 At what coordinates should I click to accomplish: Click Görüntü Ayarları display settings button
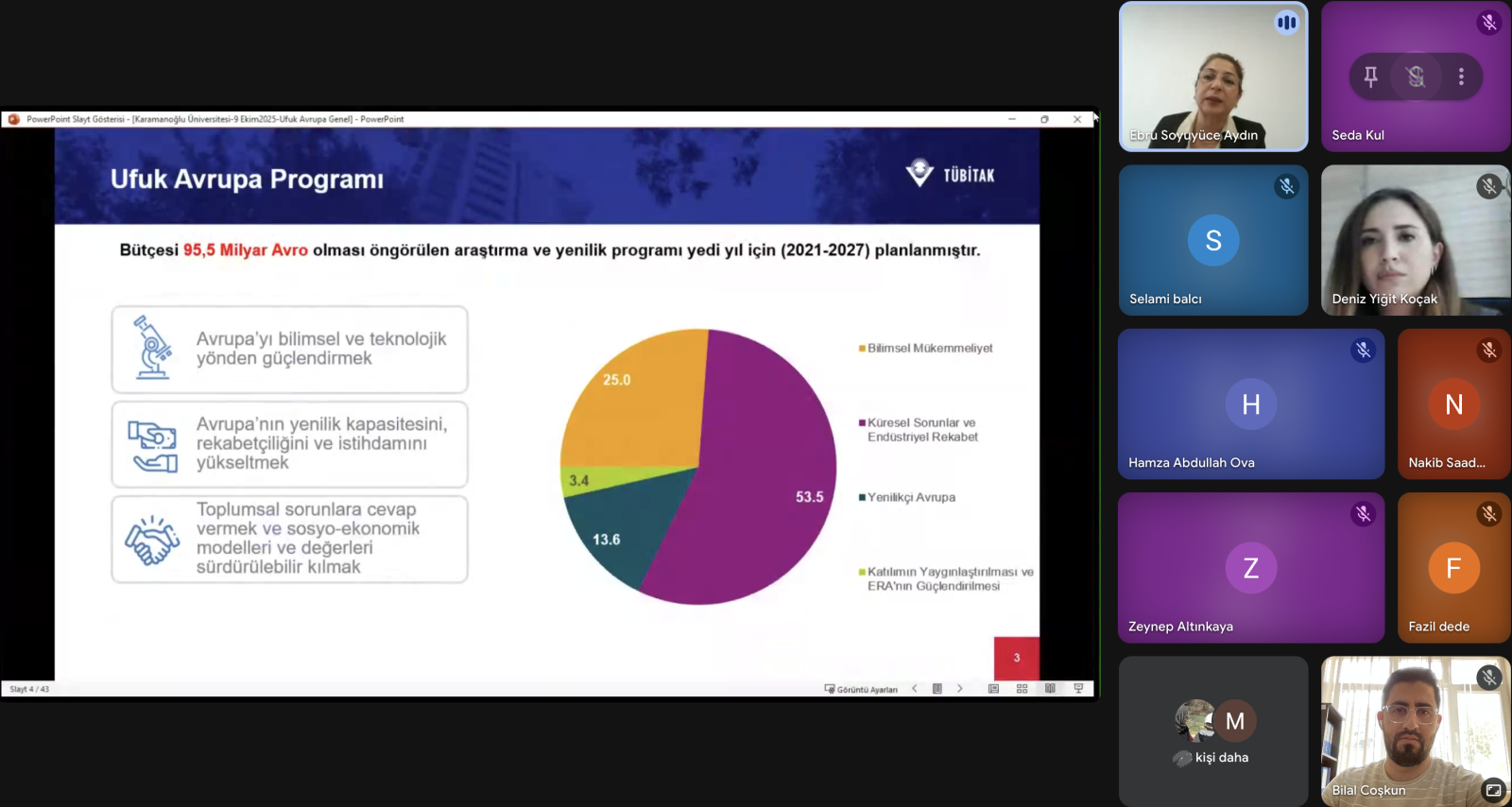click(861, 689)
